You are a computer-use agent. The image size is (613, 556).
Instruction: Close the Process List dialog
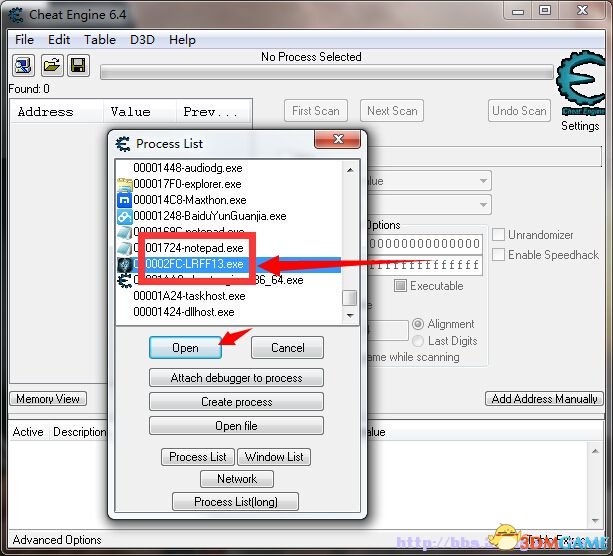(337, 139)
